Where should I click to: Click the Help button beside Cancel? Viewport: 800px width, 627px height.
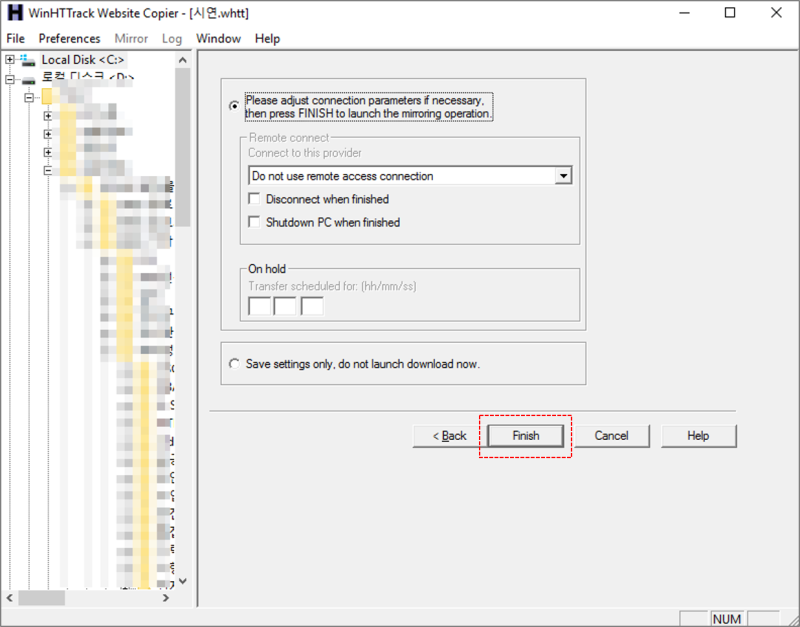[x=698, y=436]
